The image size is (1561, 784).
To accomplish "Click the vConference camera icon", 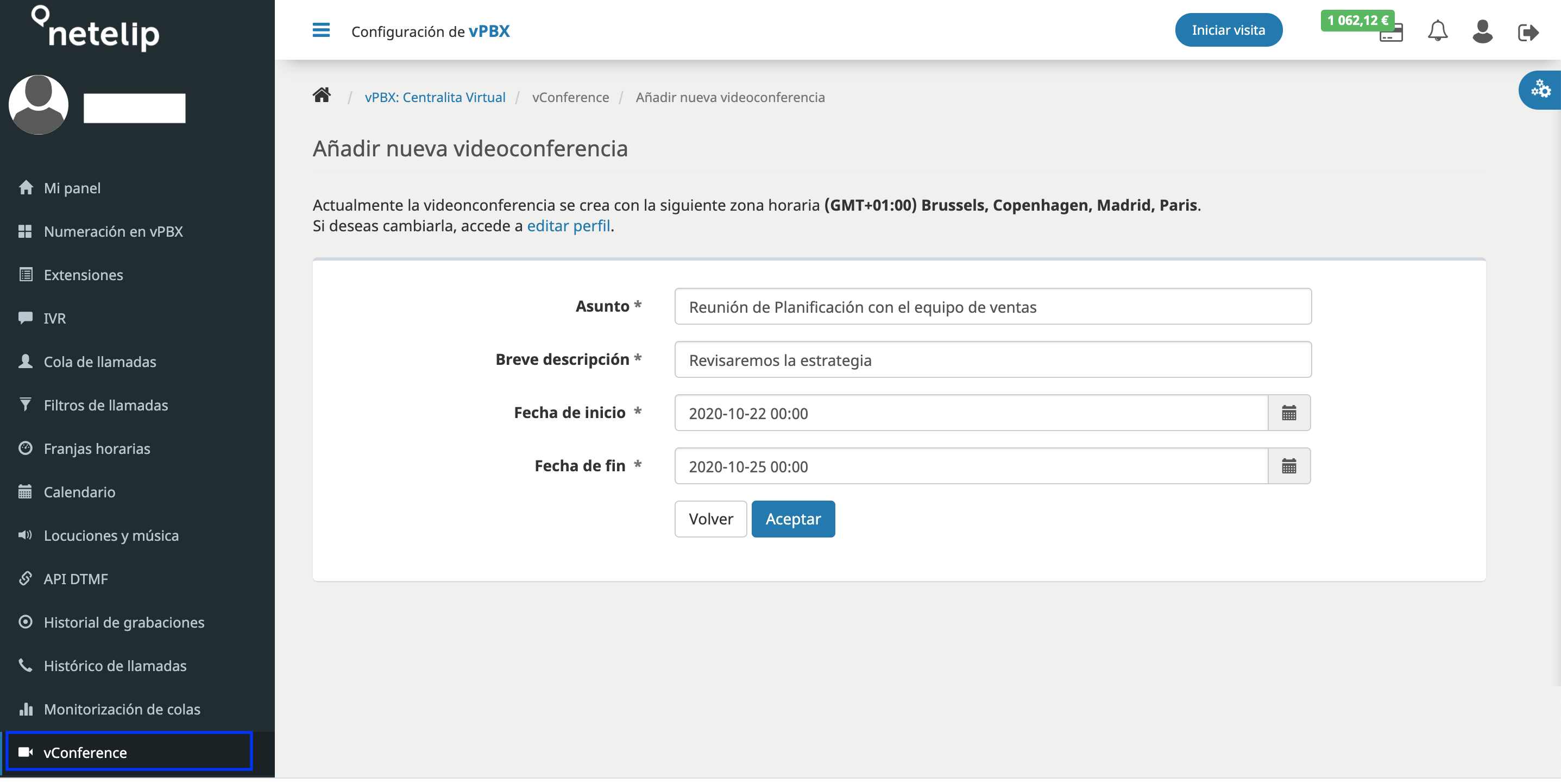I will tap(26, 751).
